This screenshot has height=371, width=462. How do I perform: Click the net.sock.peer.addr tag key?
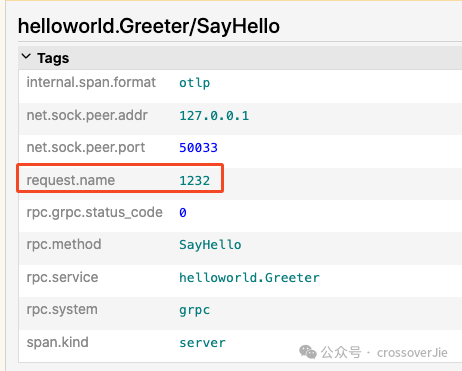[87, 115]
